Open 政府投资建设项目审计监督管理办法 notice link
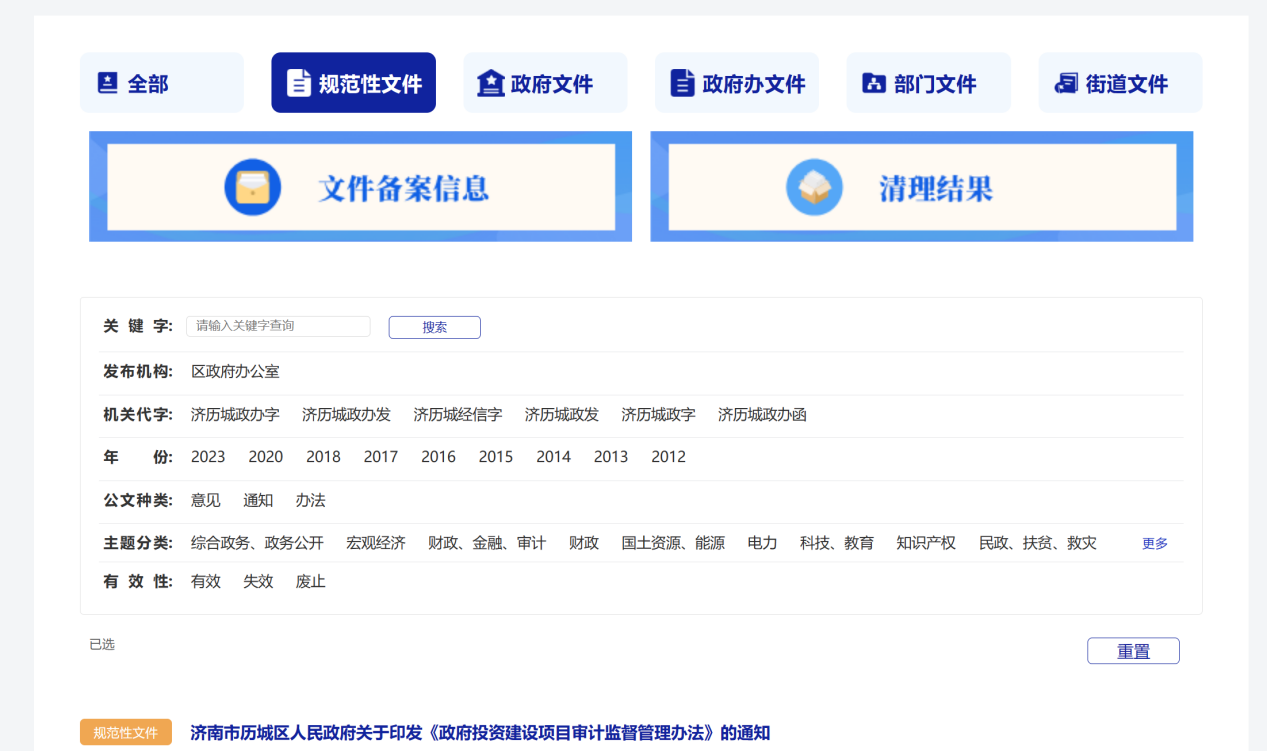This screenshot has height=751, width=1267. (x=480, y=733)
